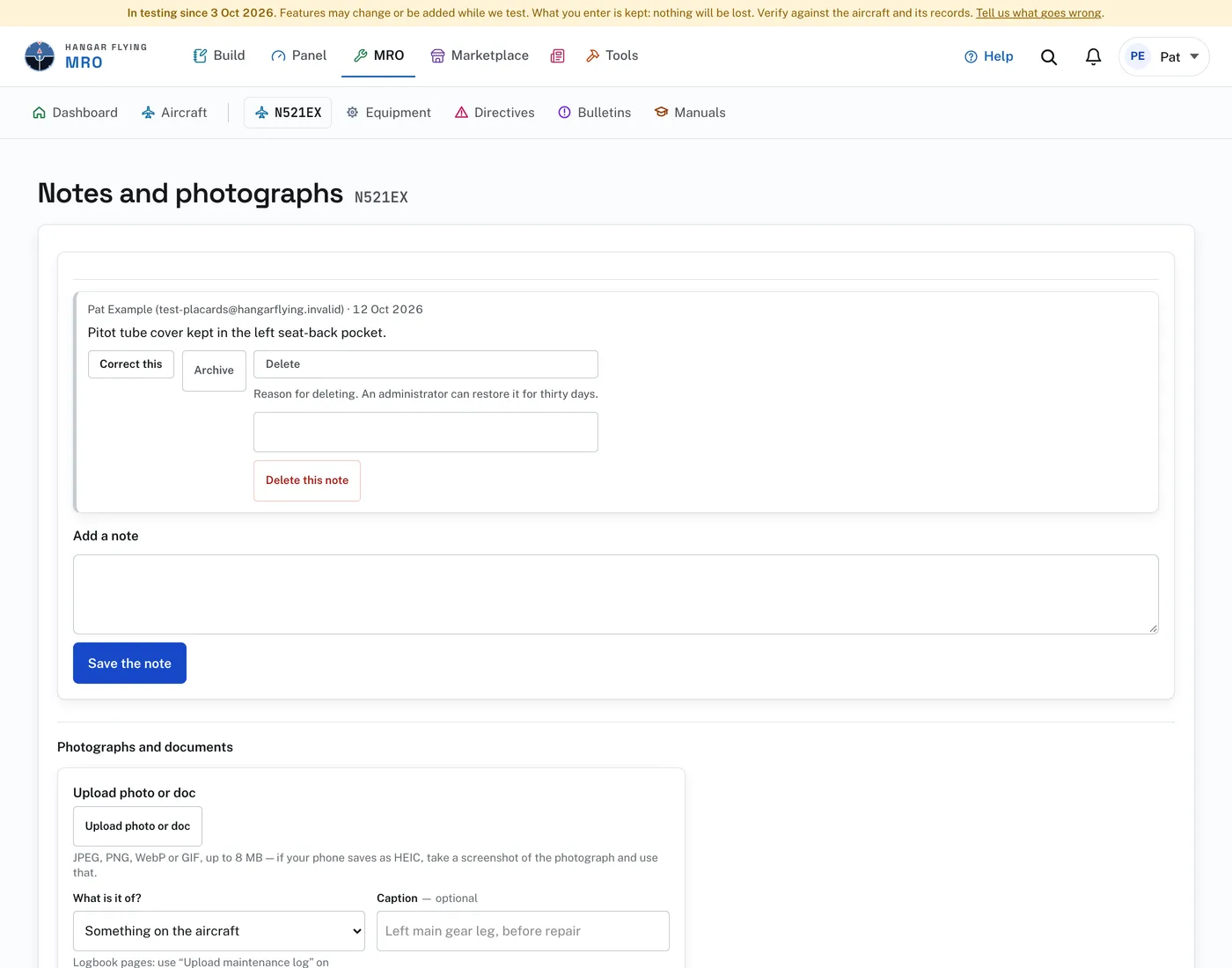The height and width of the screenshot is (968, 1232).
Task: Click into the Add a note textarea
Action: point(616,594)
